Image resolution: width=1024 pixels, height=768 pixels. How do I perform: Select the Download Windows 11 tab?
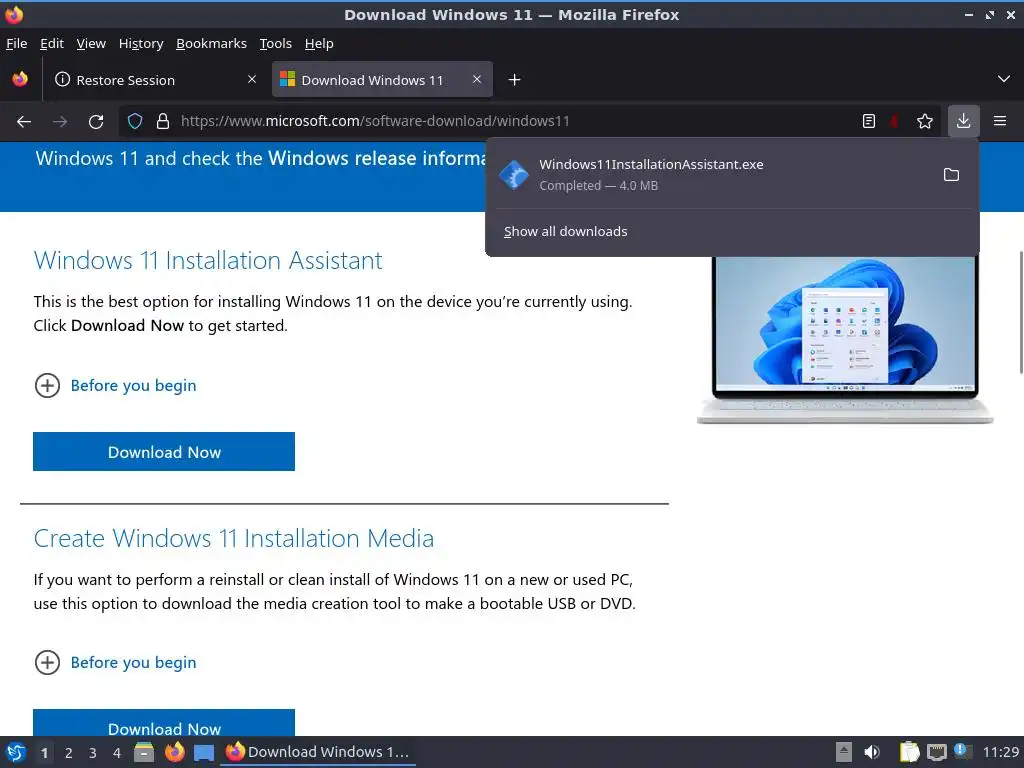click(x=382, y=80)
